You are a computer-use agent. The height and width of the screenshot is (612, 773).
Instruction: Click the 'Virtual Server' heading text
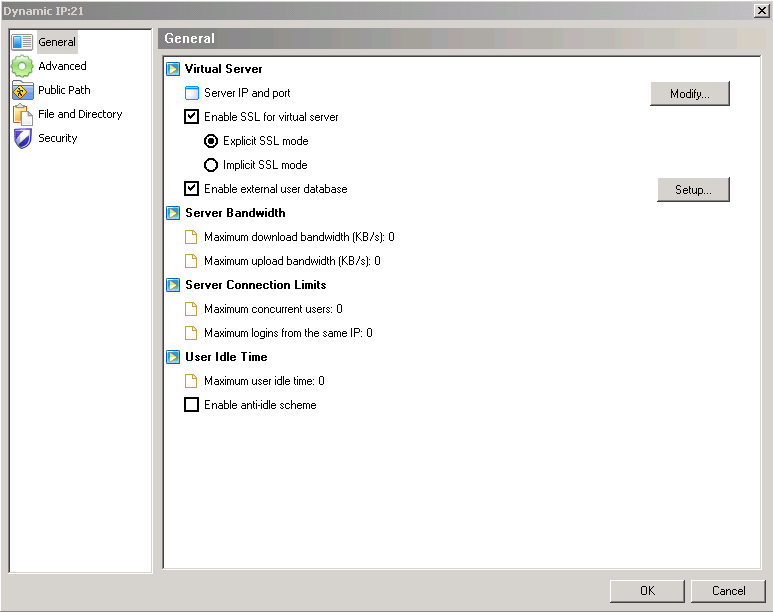[x=223, y=69]
